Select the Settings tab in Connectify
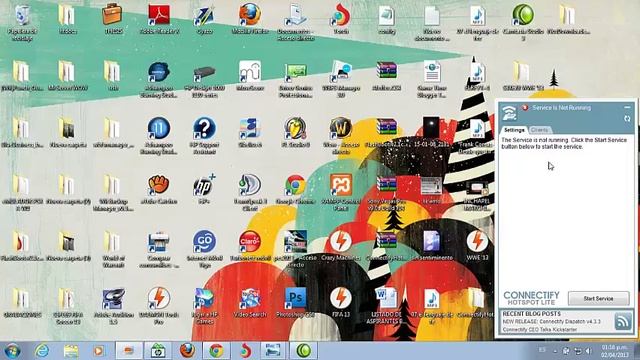The image size is (640, 360). click(x=514, y=130)
